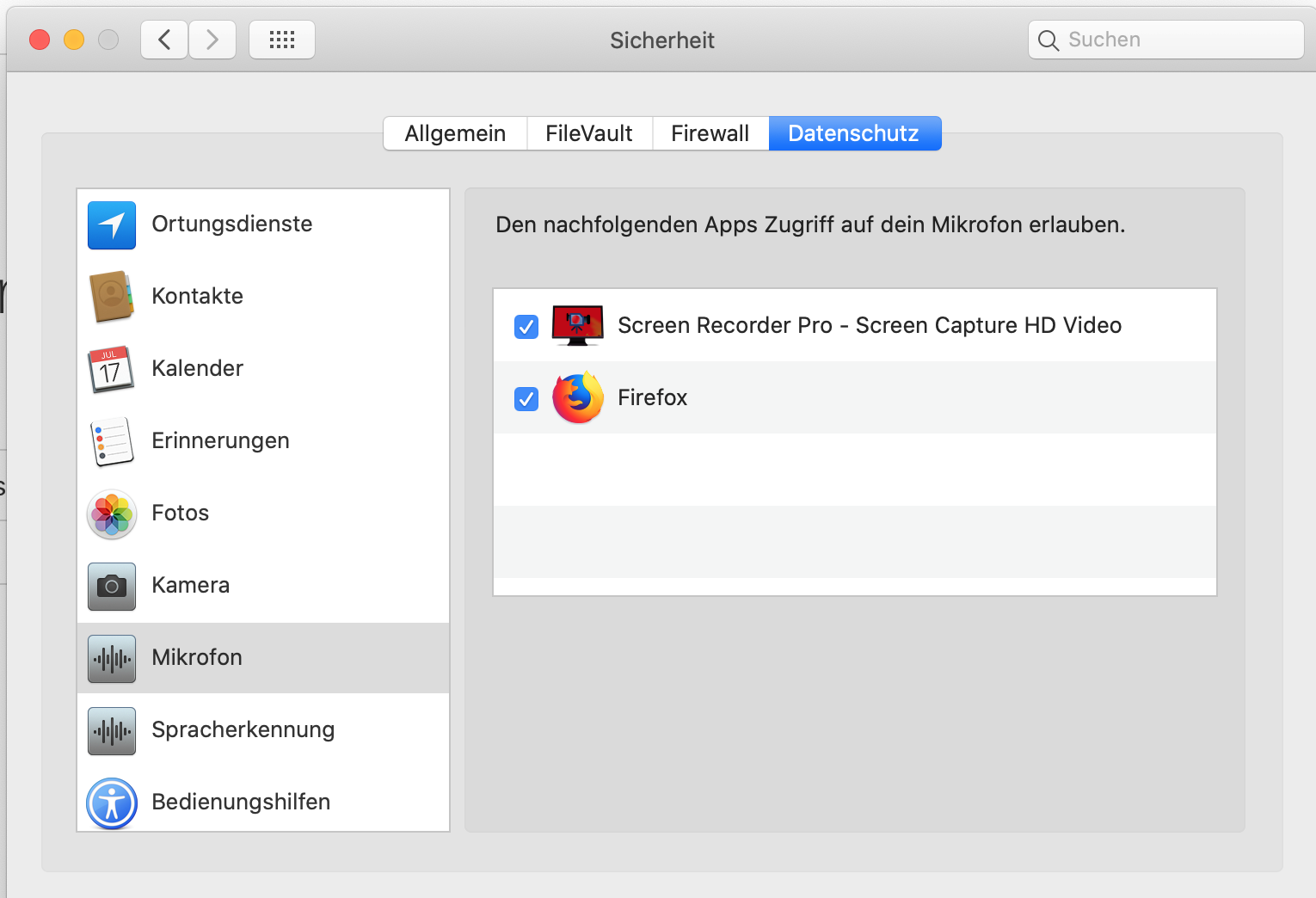Open Bedienungshilfen accessibility icon
The height and width of the screenshot is (898, 1316).
(x=112, y=803)
